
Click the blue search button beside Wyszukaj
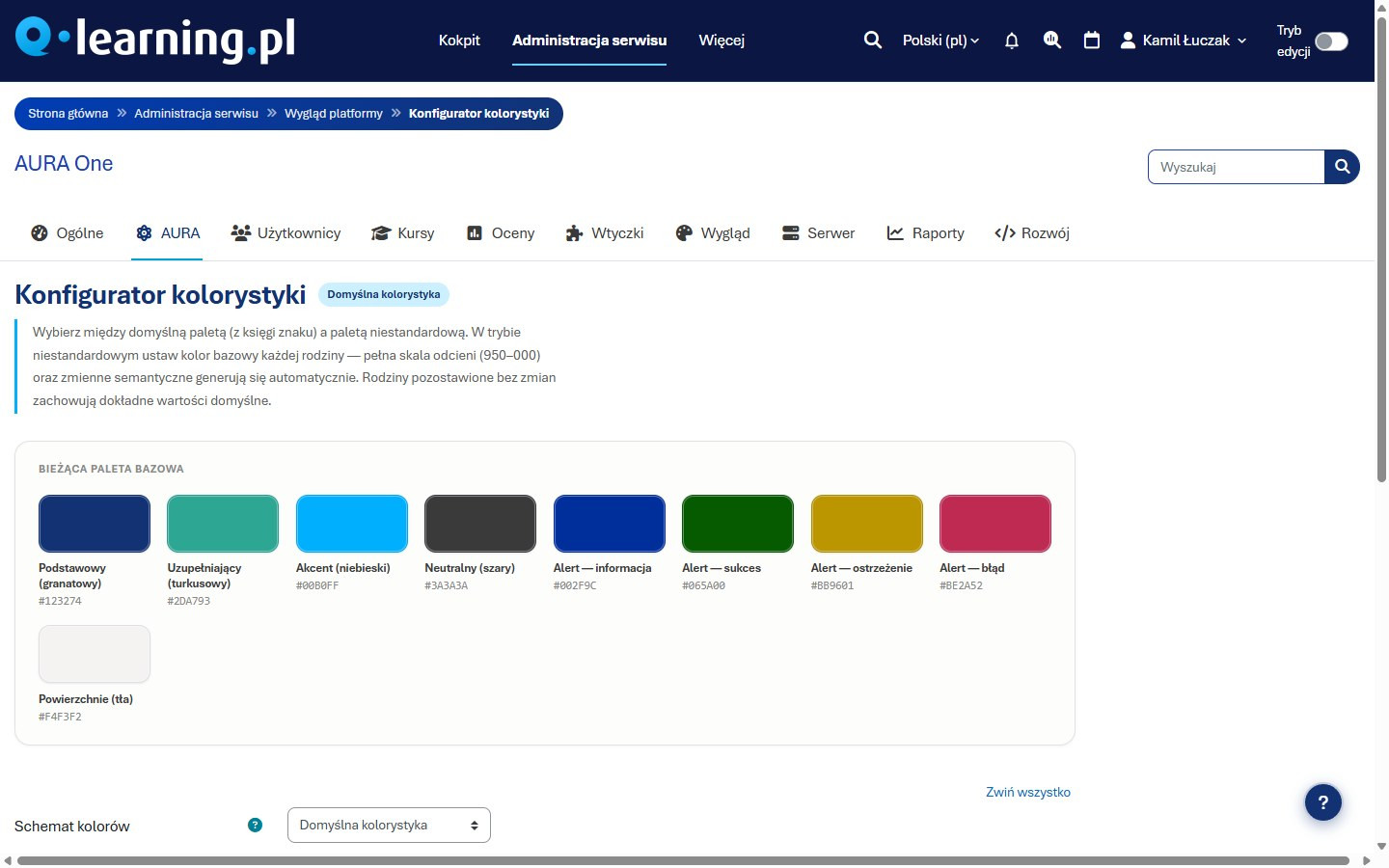click(1342, 167)
